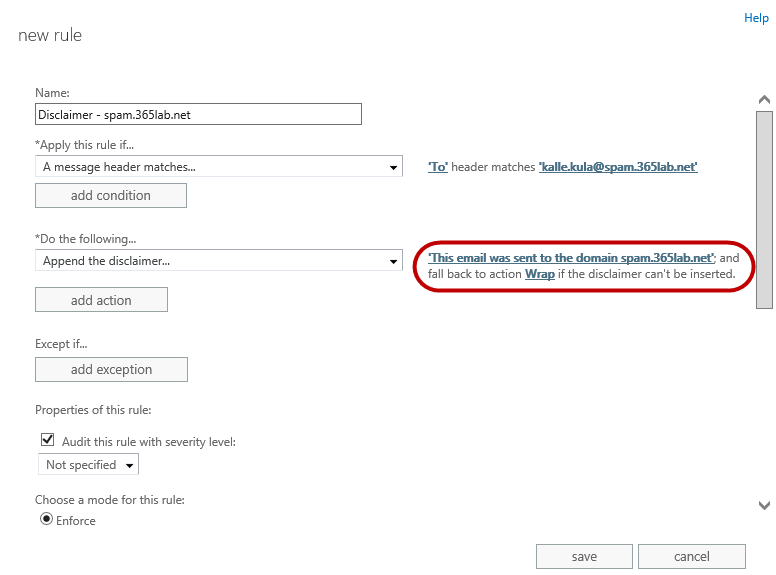Click the rule Name text field

(198, 114)
